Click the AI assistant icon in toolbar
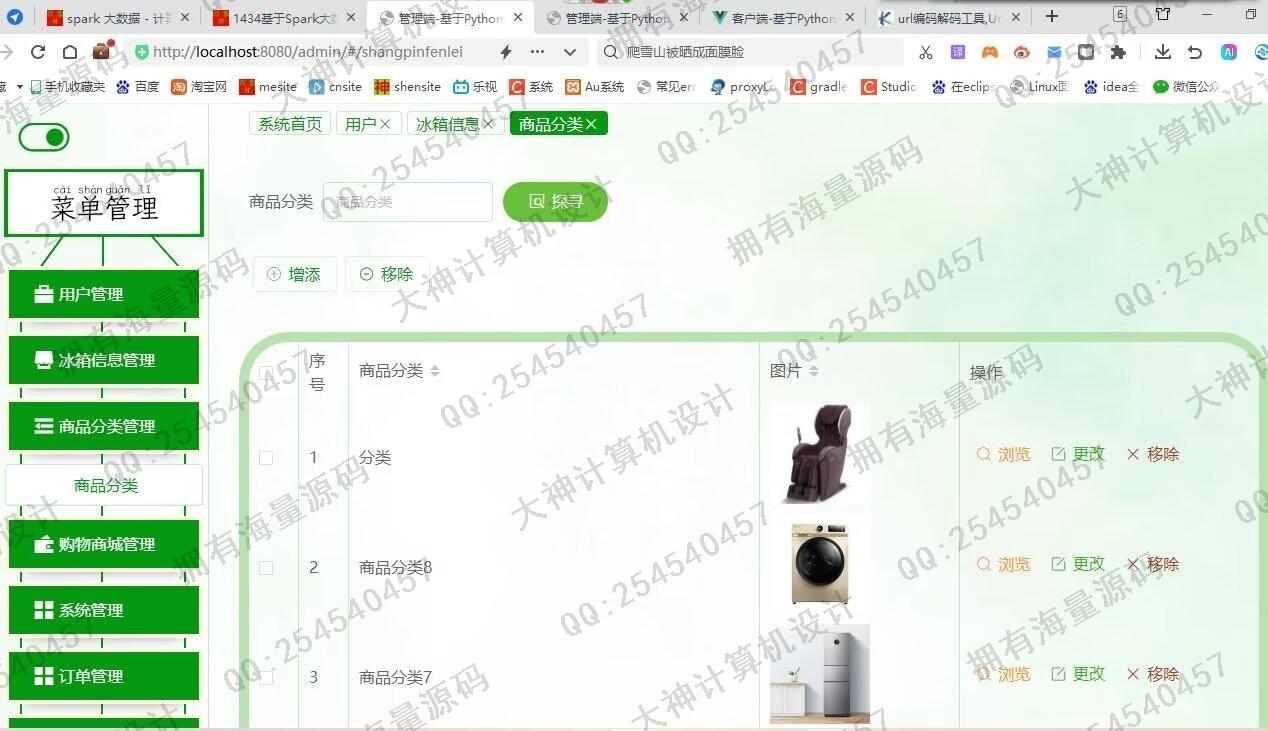The width and height of the screenshot is (1268, 731). click(x=1229, y=52)
